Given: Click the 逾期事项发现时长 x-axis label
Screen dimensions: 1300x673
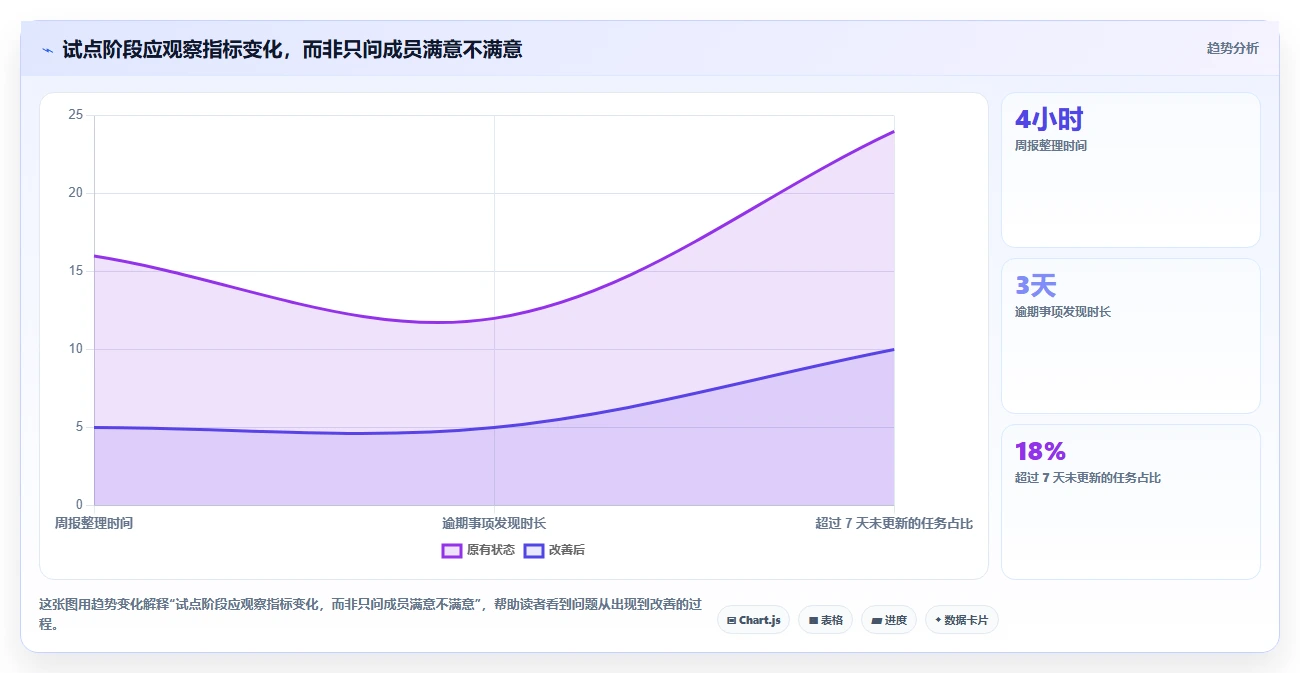Looking at the screenshot, I should click(494, 523).
